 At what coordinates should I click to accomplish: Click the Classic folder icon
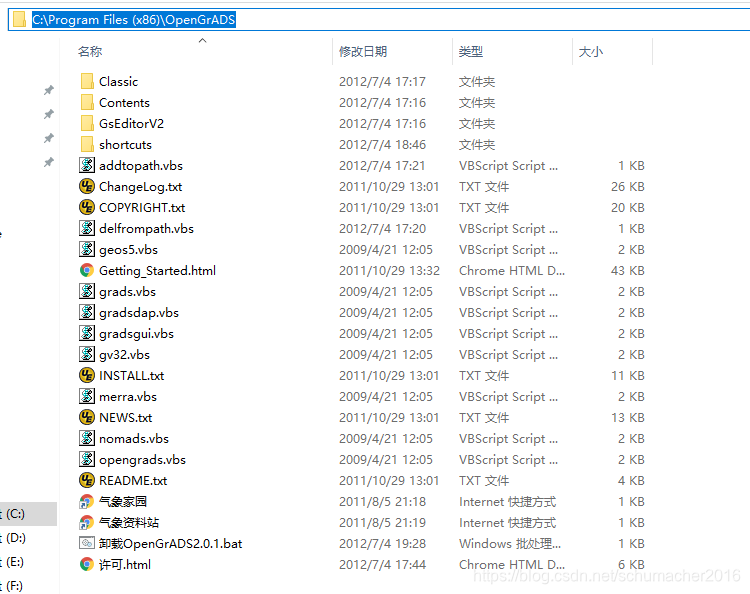coord(87,81)
